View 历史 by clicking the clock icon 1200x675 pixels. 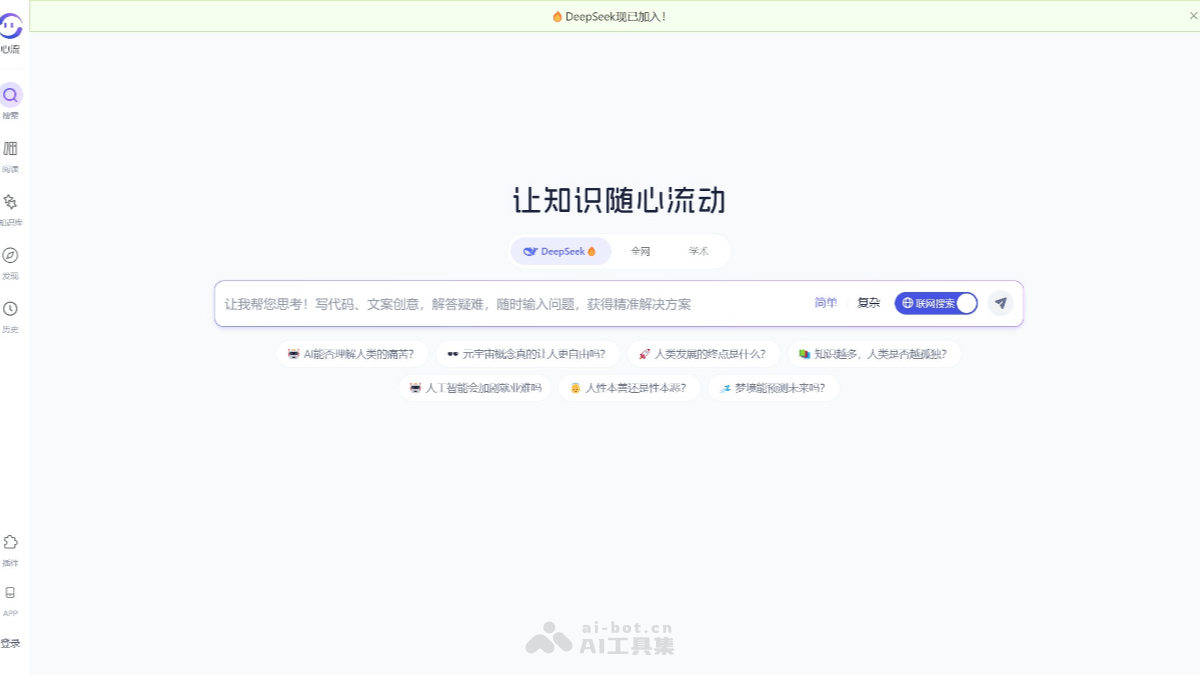tap(10, 309)
